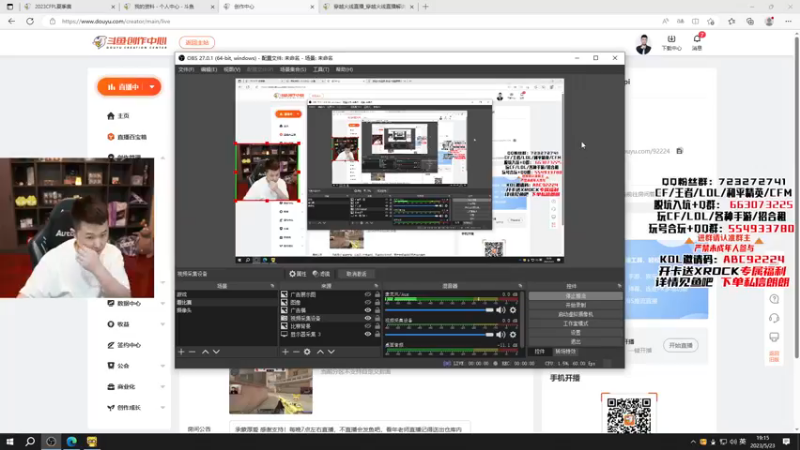Toggle visibility of 广告展示图 source

click(367, 294)
